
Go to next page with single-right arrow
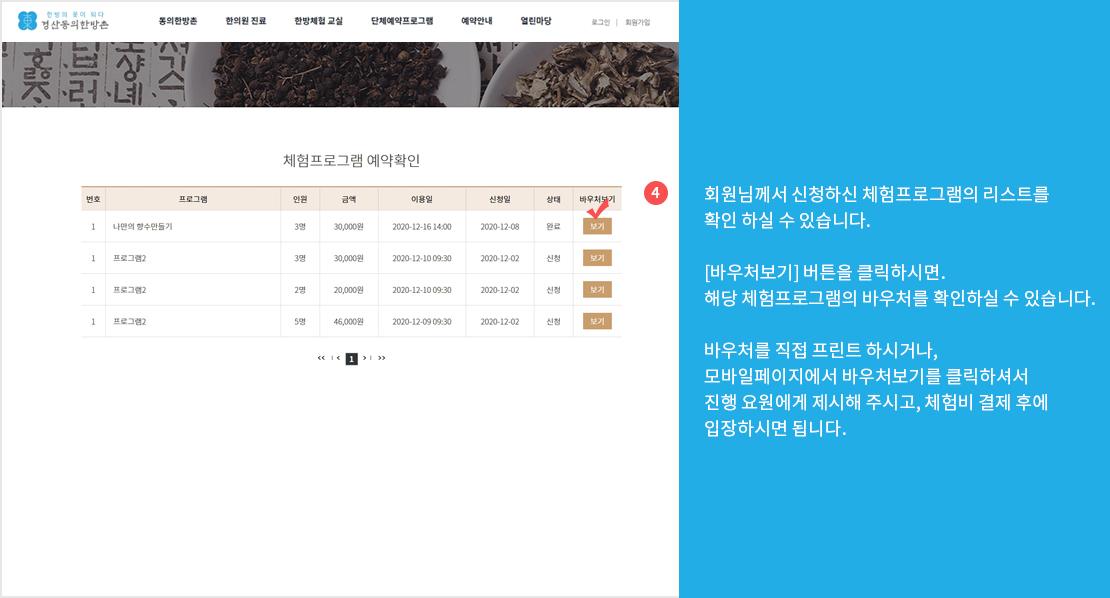pyautogui.click(x=367, y=358)
